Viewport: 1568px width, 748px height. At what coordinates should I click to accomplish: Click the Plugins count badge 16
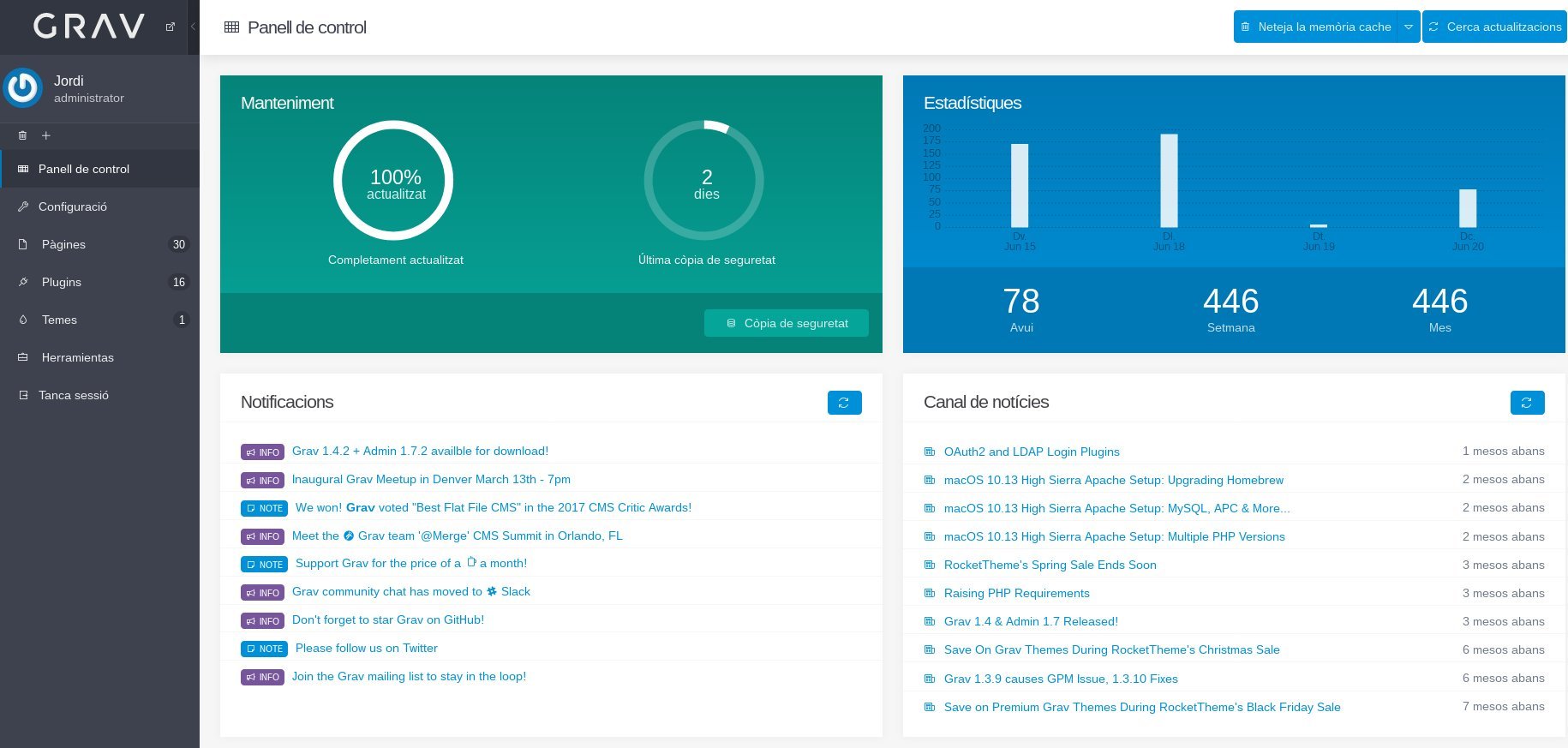[179, 282]
